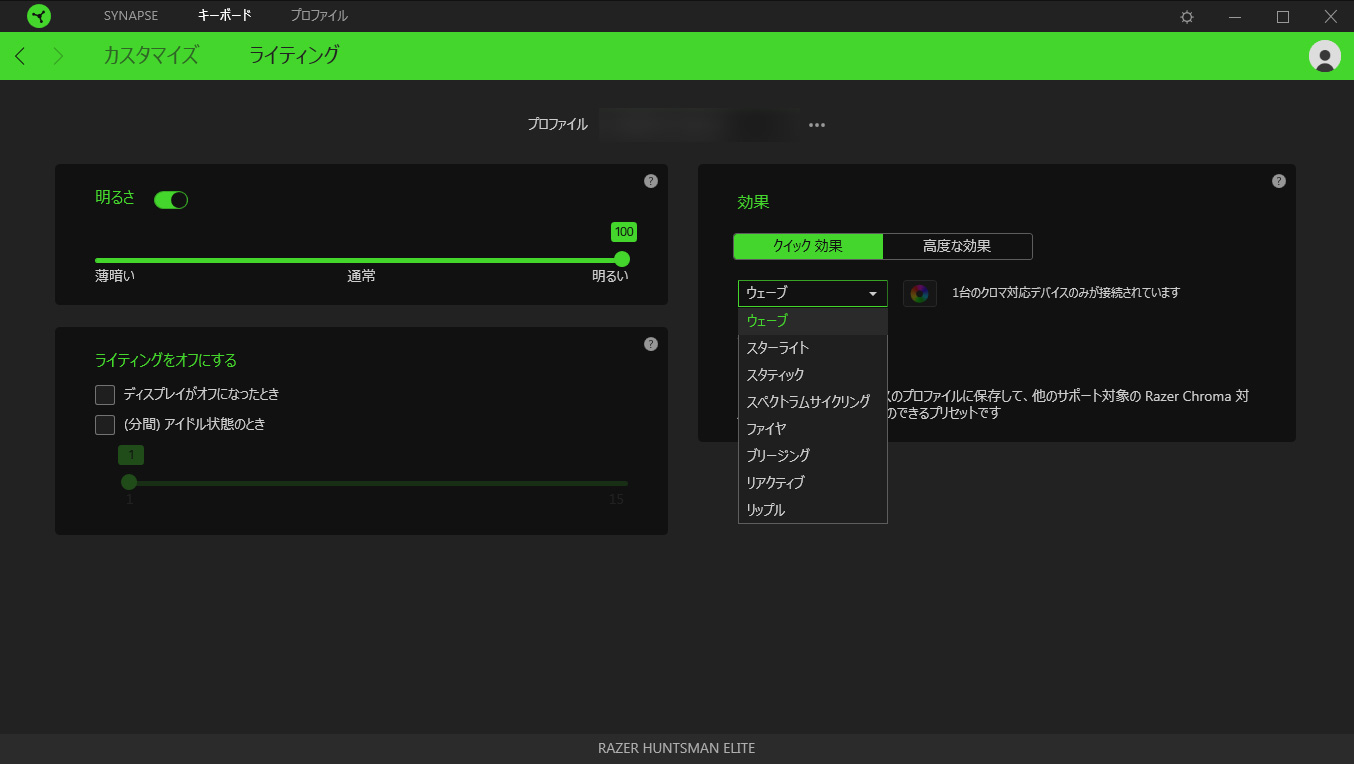Image resolution: width=1354 pixels, height=764 pixels.
Task: Click the 効果 section heading
Action: pyautogui.click(x=754, y=203)
